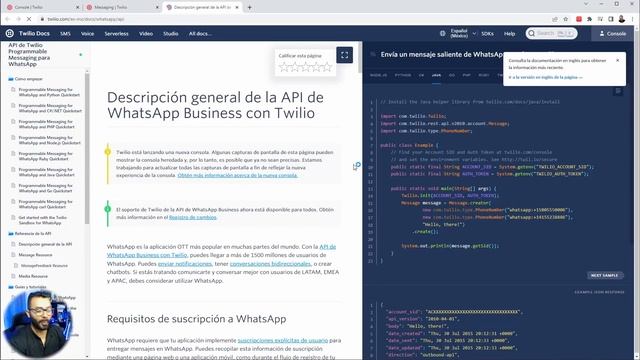The height and width of the screenshot is (360, 640).
Task: Click in the docs Search field
Action: click(551, 33)
